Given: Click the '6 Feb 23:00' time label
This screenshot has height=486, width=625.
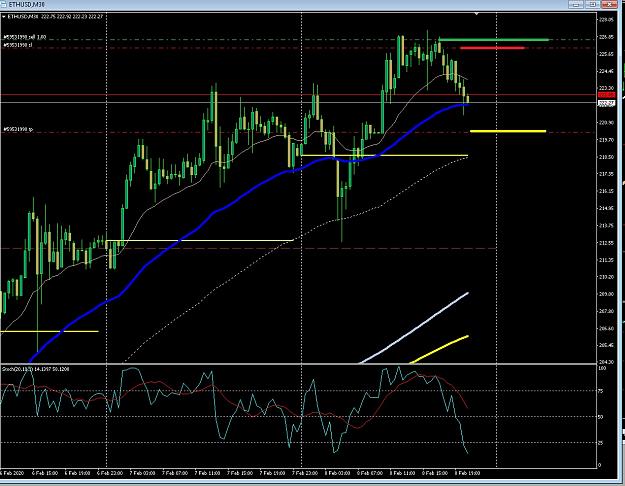Looking at the screenshot, I should pyautogui.click(x=109, y=473).
